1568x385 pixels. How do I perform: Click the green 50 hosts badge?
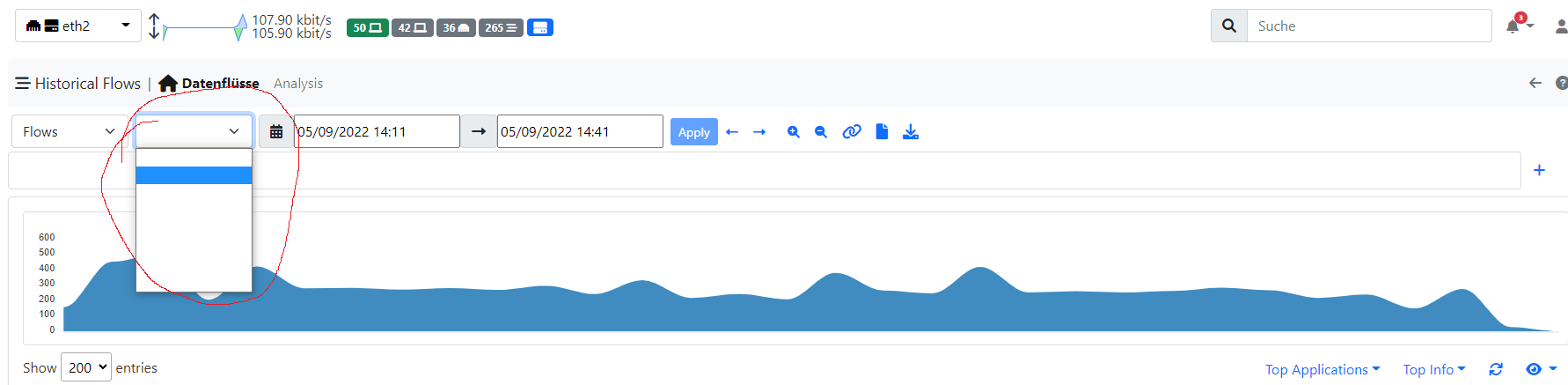367,27
